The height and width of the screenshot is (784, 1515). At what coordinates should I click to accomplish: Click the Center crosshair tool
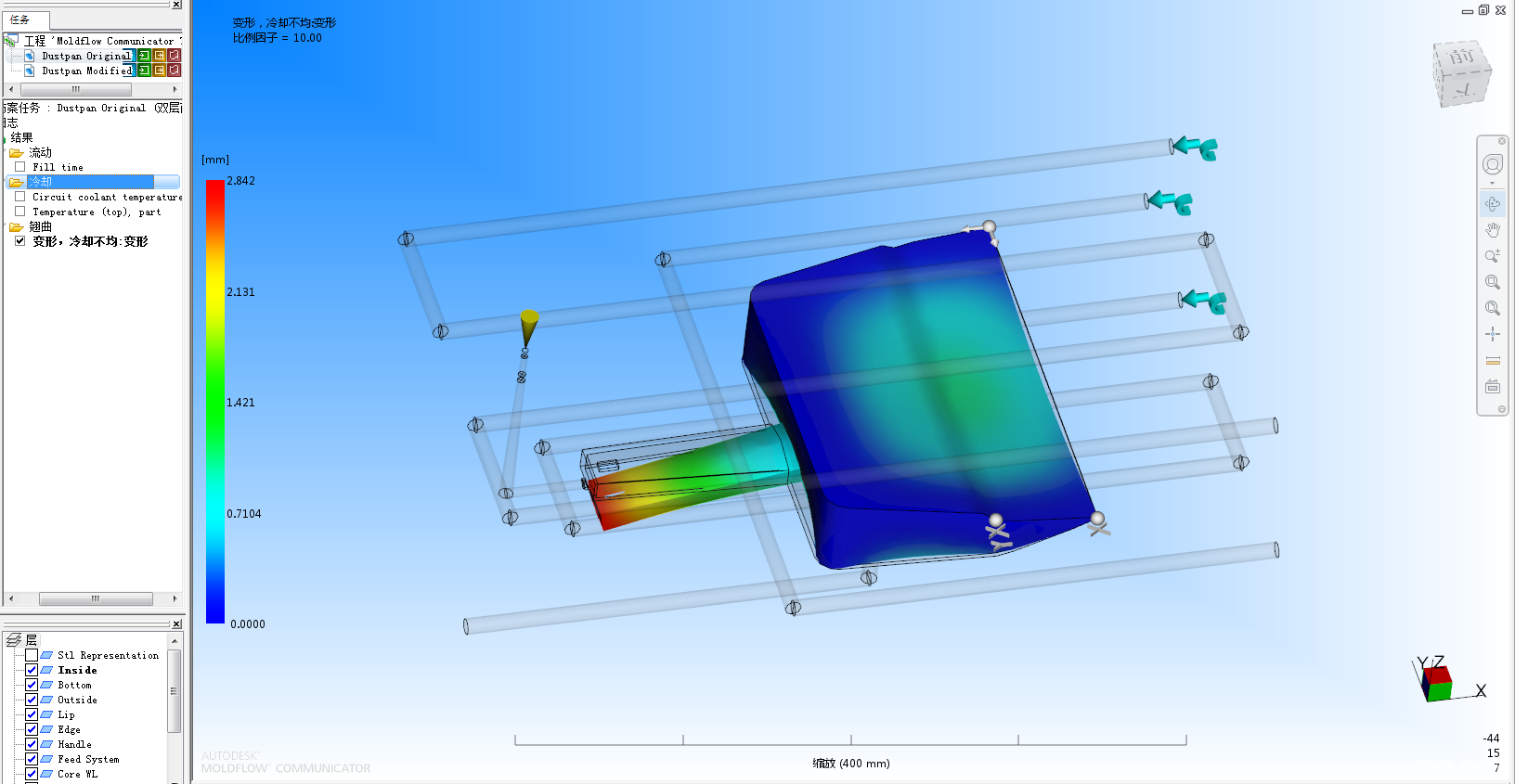tap(1492, 334)
